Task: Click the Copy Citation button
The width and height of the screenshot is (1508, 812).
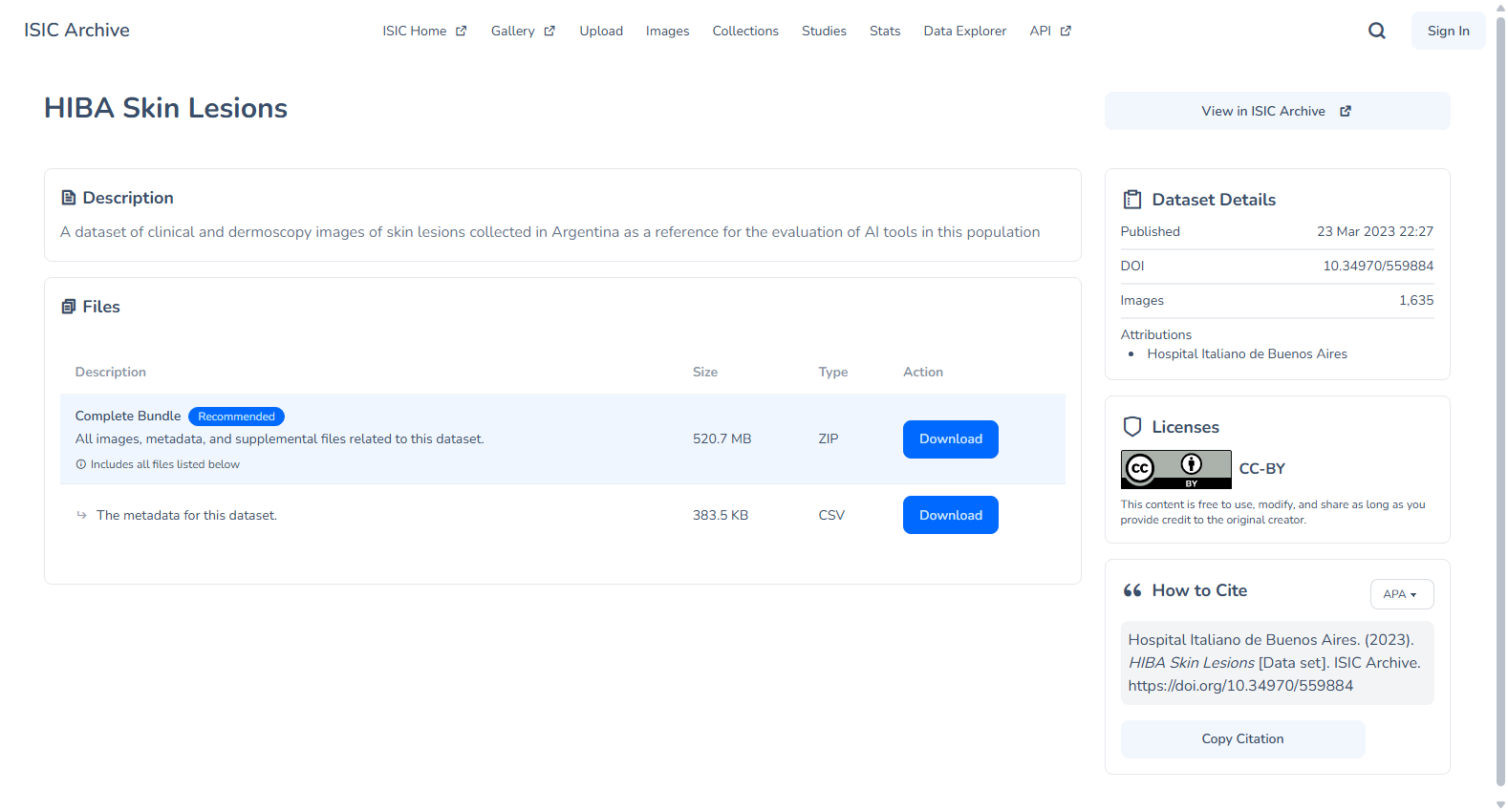Action: tap(1242, 739)
